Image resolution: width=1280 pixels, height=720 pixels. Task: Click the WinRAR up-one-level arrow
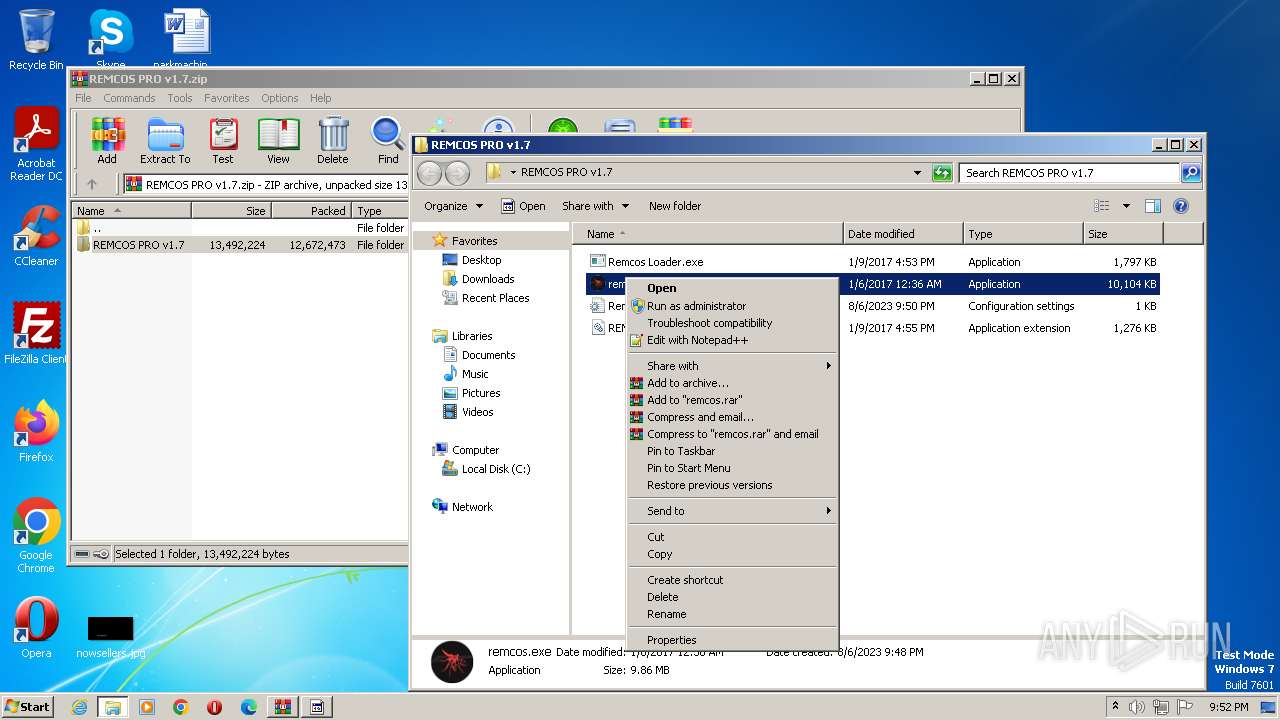tap(92, 184)
